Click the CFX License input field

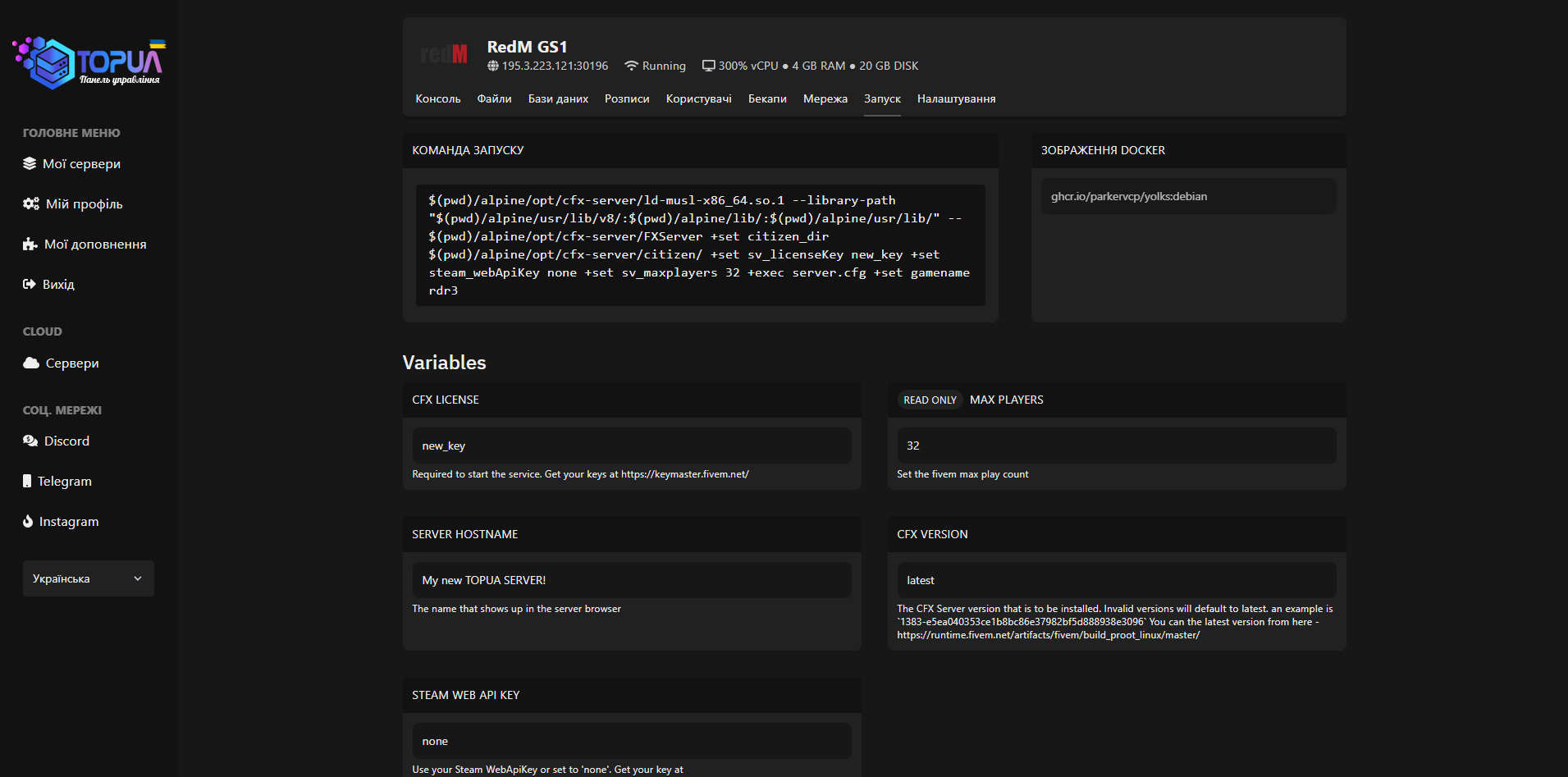point(631,446)
